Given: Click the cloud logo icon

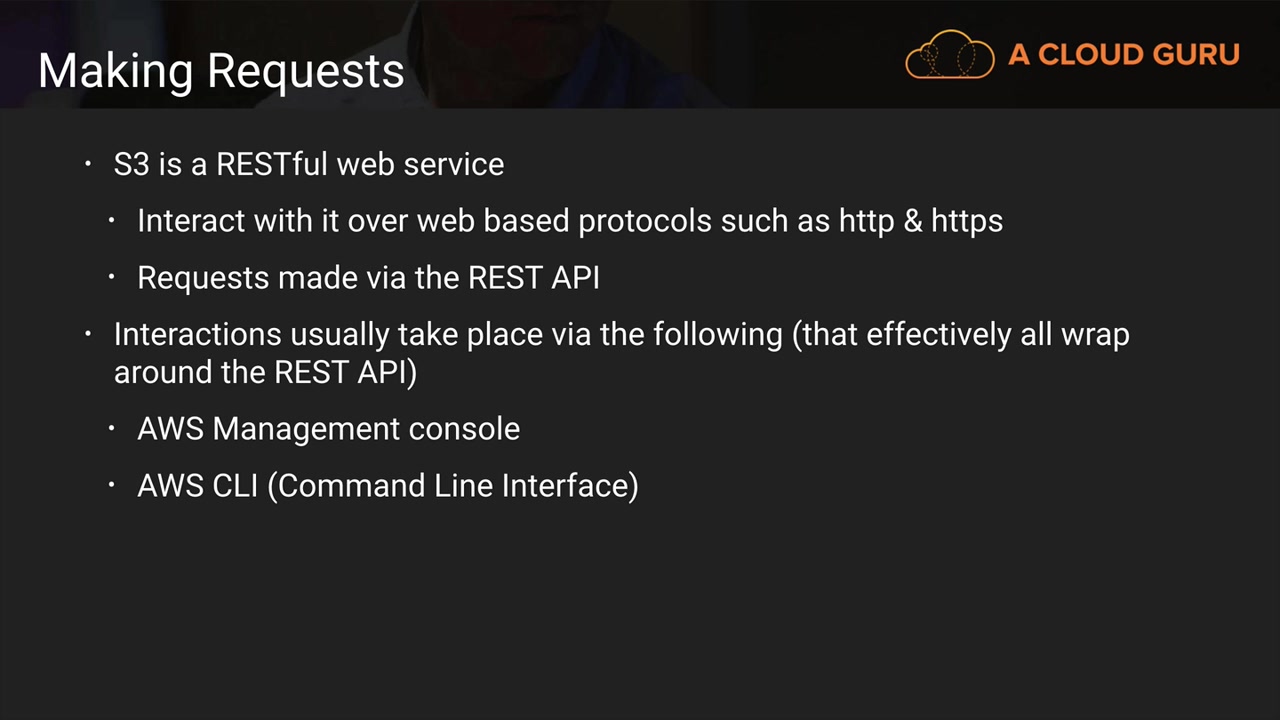Looking at the screenshot, I should [x=949, y=54].
